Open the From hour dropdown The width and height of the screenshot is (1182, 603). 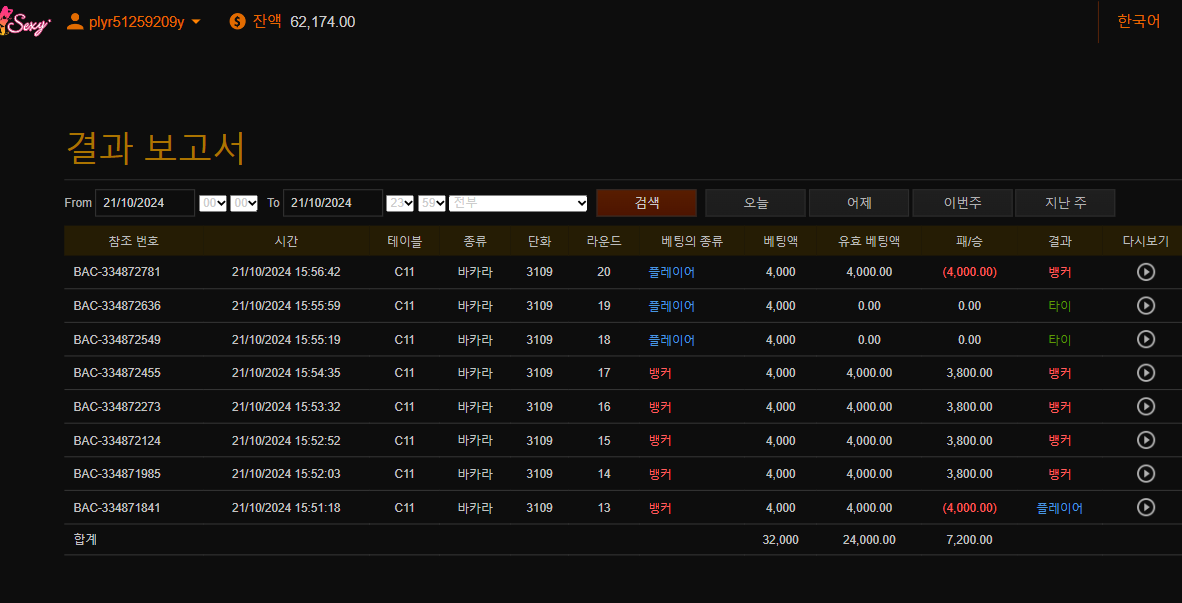click(213, 203)
